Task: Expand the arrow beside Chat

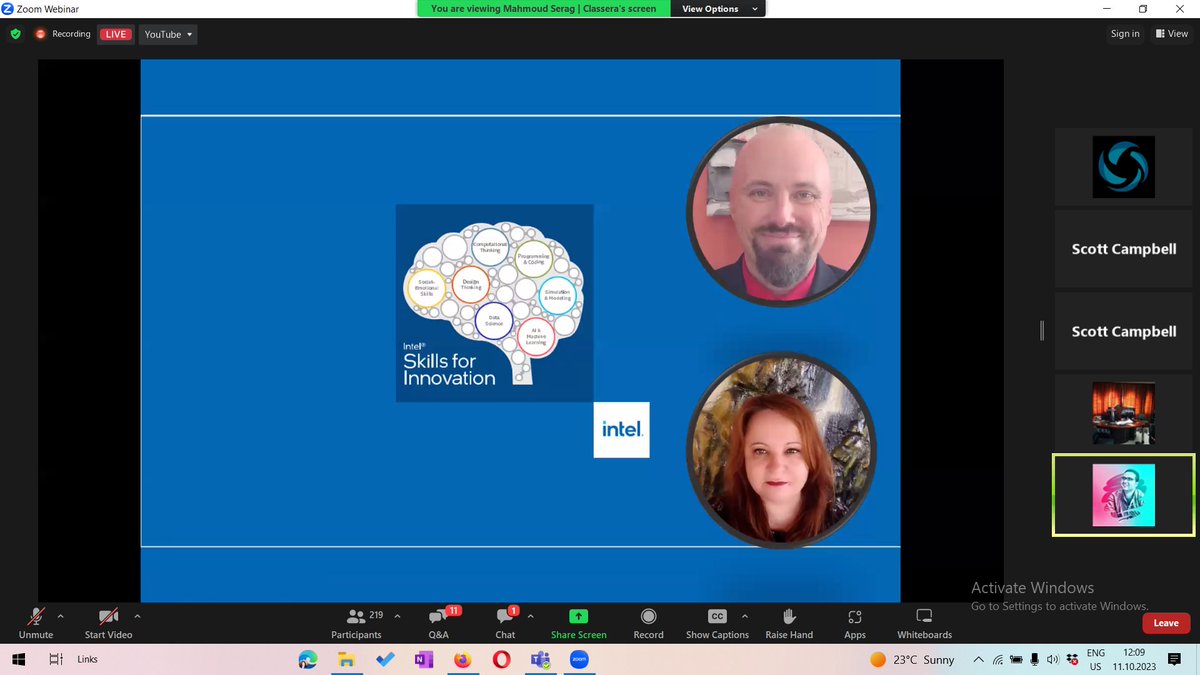Action: pyautogui.click(x=530, y=616)
